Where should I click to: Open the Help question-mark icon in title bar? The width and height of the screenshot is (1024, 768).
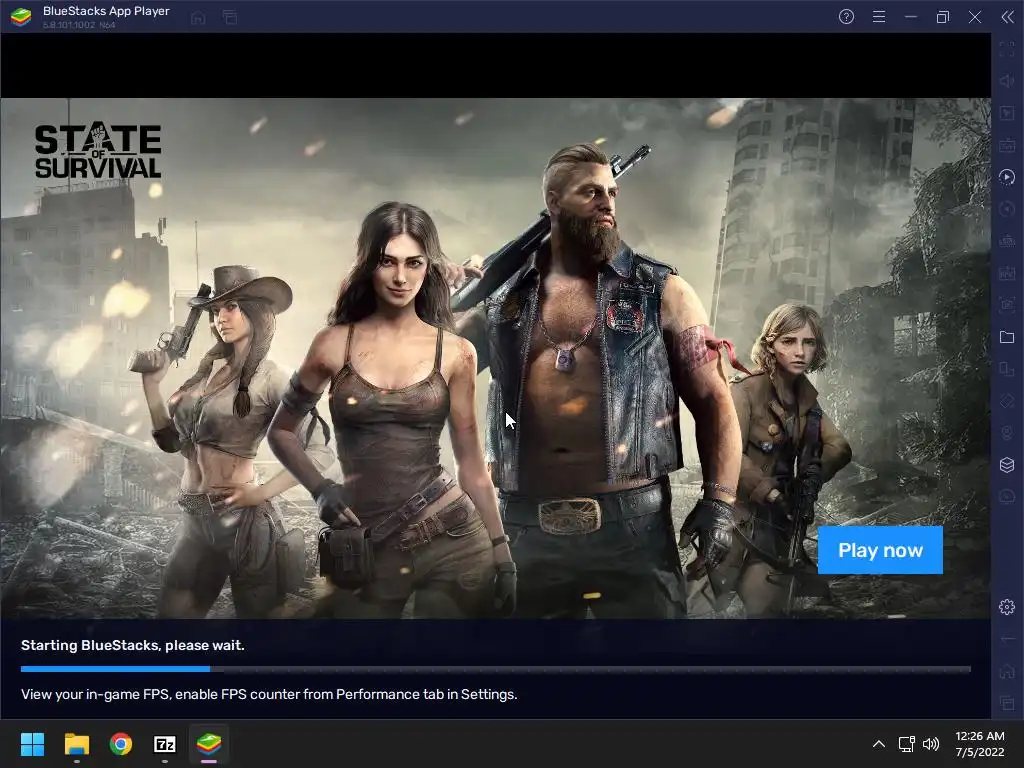[x=846, y=17]
